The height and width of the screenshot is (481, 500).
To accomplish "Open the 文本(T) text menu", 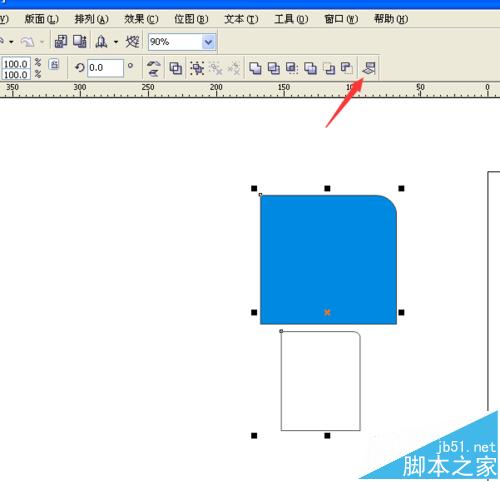I will [x=241, y=19].
